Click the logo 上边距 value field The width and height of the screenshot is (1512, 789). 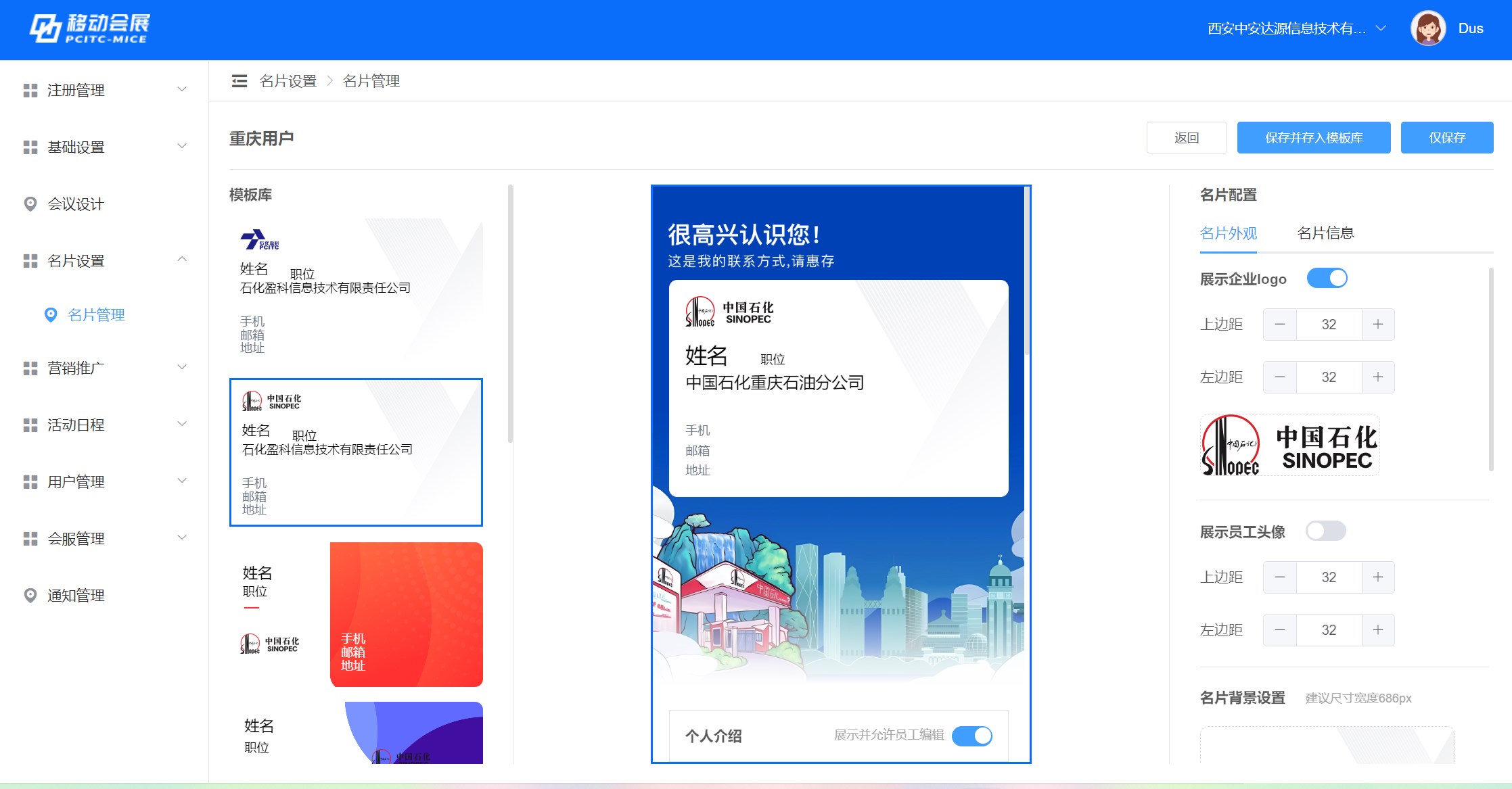click(x=1329, y=325)
